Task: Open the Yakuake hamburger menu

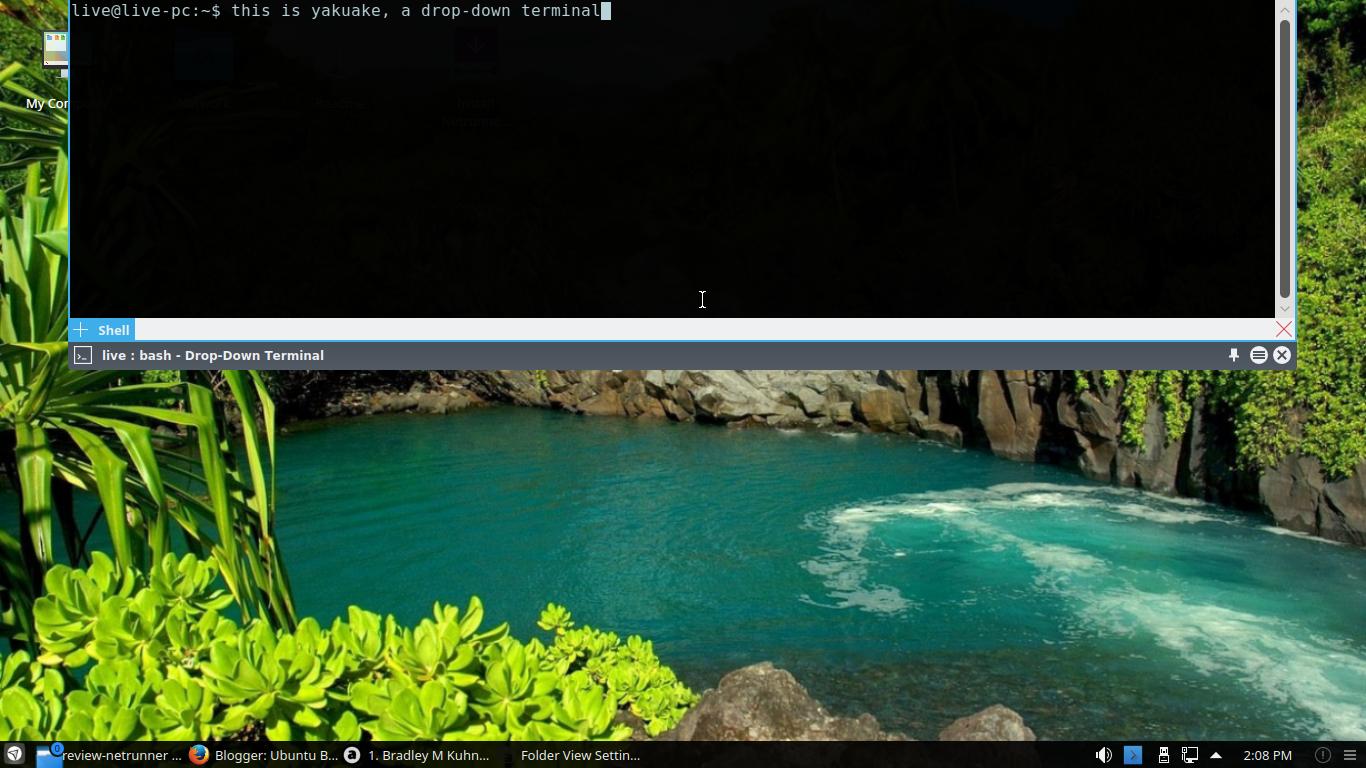Action: click(1258, 355)
